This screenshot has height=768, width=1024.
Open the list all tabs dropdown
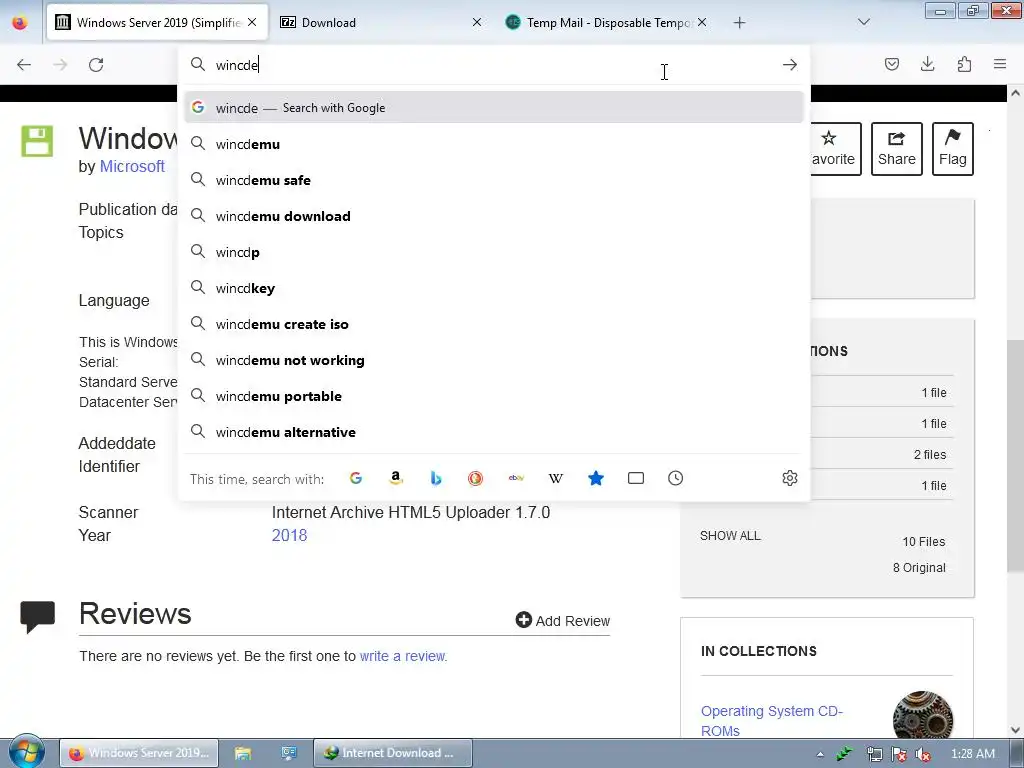863,22
